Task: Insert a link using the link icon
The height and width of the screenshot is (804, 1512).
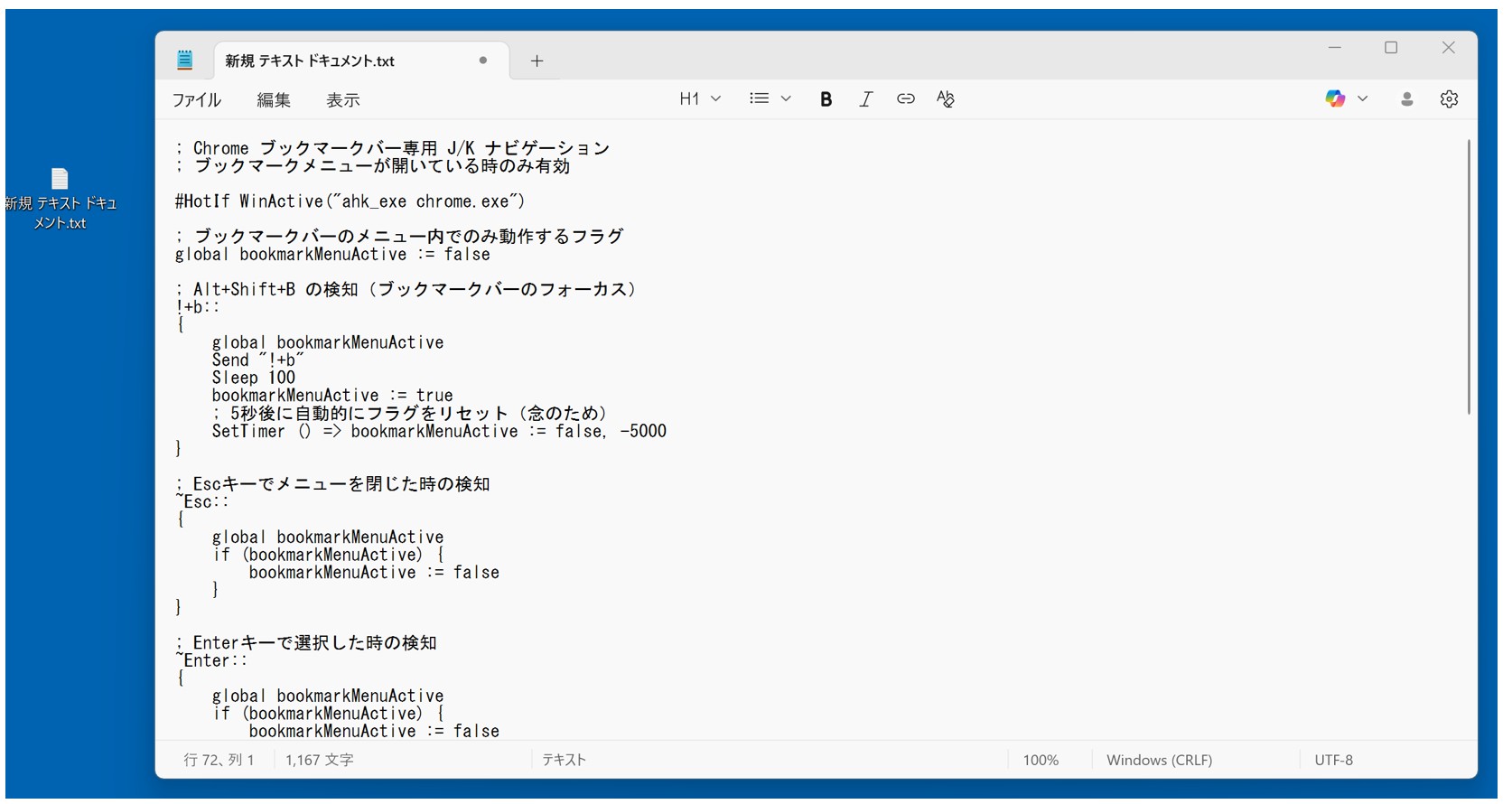Action: coord(905,99)
